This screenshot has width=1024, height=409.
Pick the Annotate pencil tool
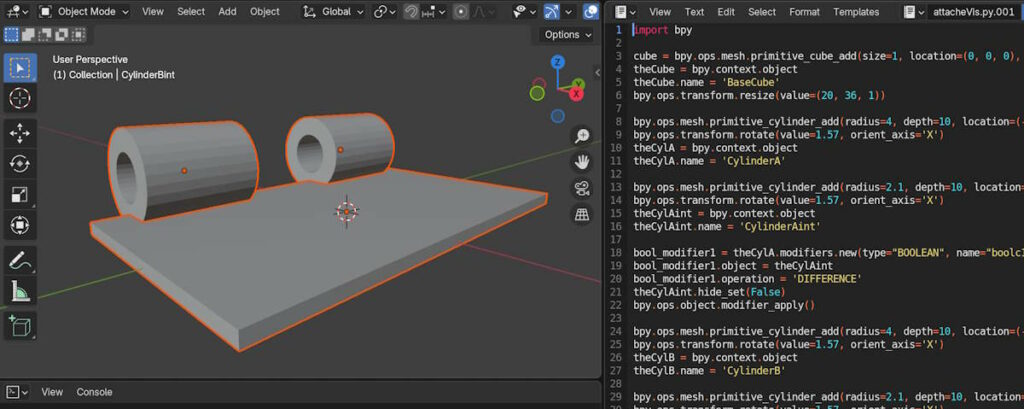click(19, 260)
